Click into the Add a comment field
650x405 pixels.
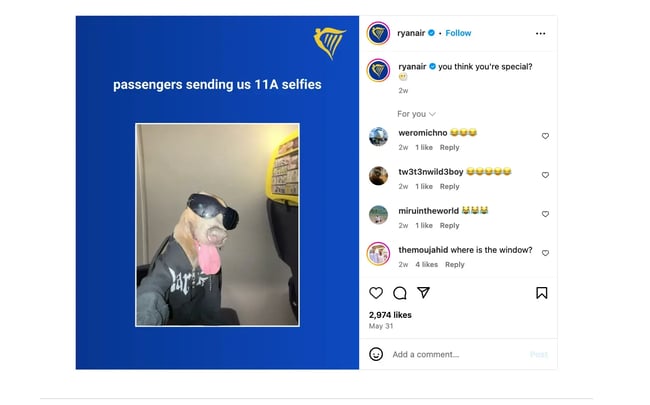click(x=458, y=354)
